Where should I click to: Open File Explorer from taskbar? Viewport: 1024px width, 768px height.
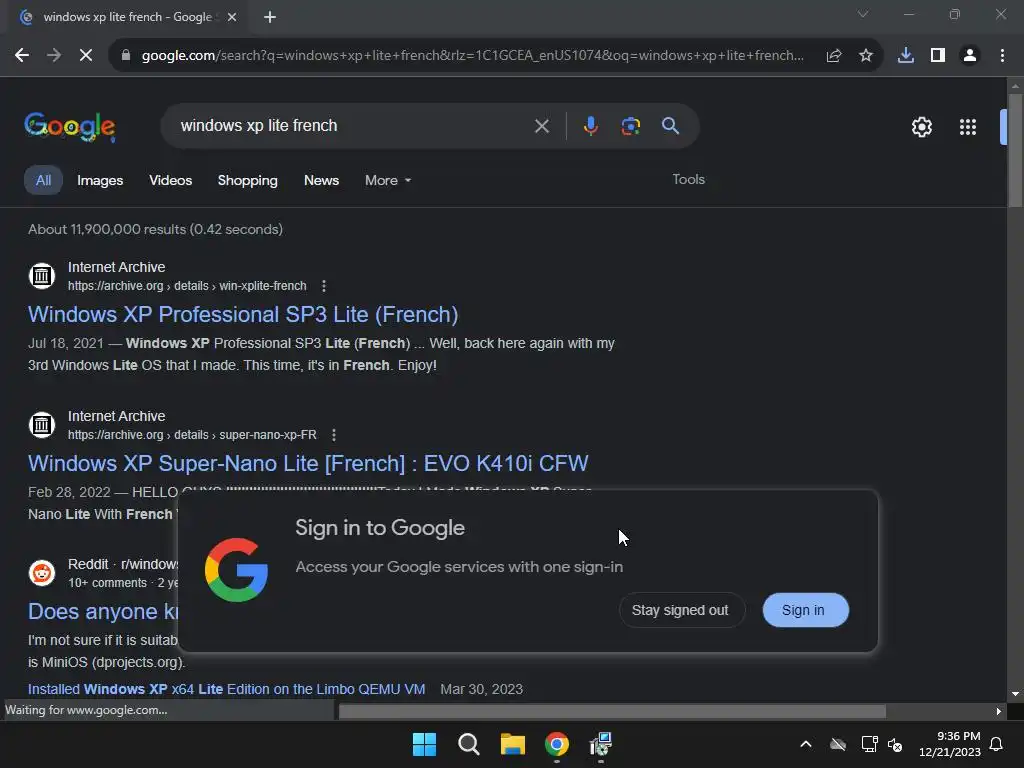tap(513, 744)
